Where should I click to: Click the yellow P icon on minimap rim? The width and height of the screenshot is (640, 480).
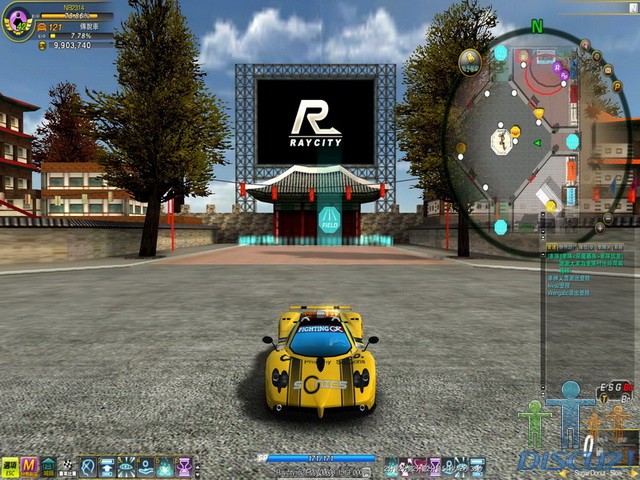[x=617, y=87]
